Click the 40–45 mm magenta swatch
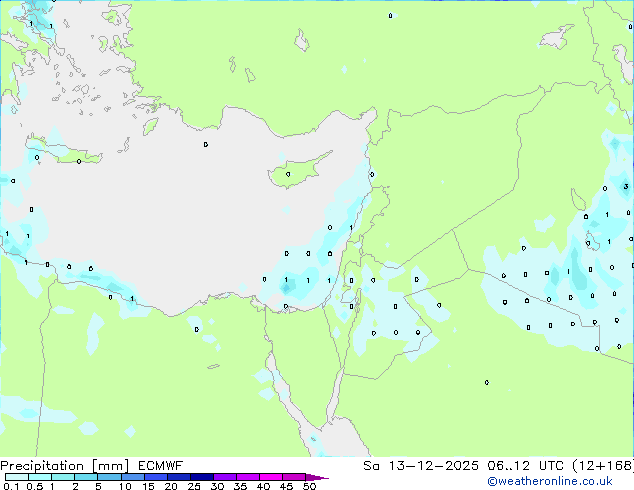Viewport: 634px width, 490px height. coord(271,477)
